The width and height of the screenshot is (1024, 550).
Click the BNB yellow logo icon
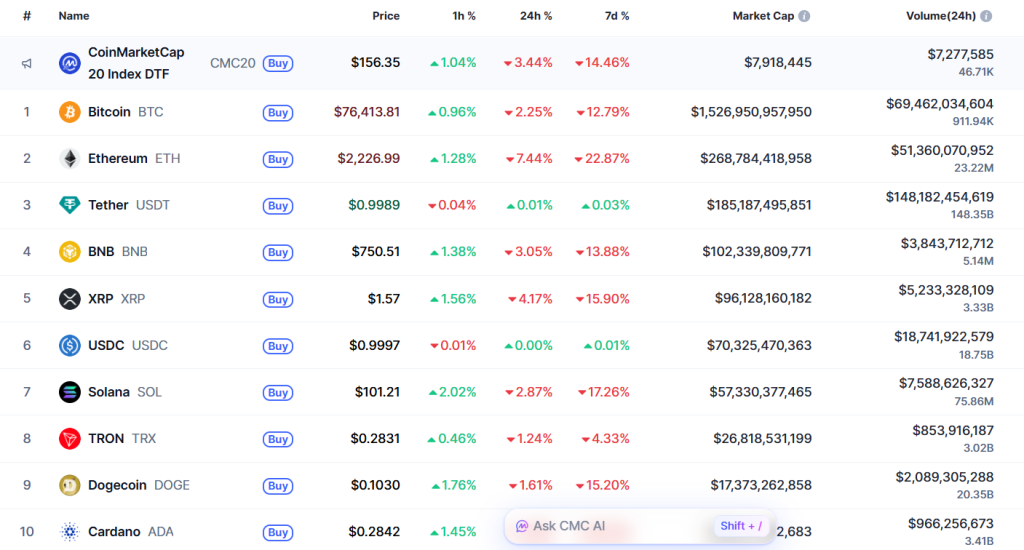click(x=69, y=252)
